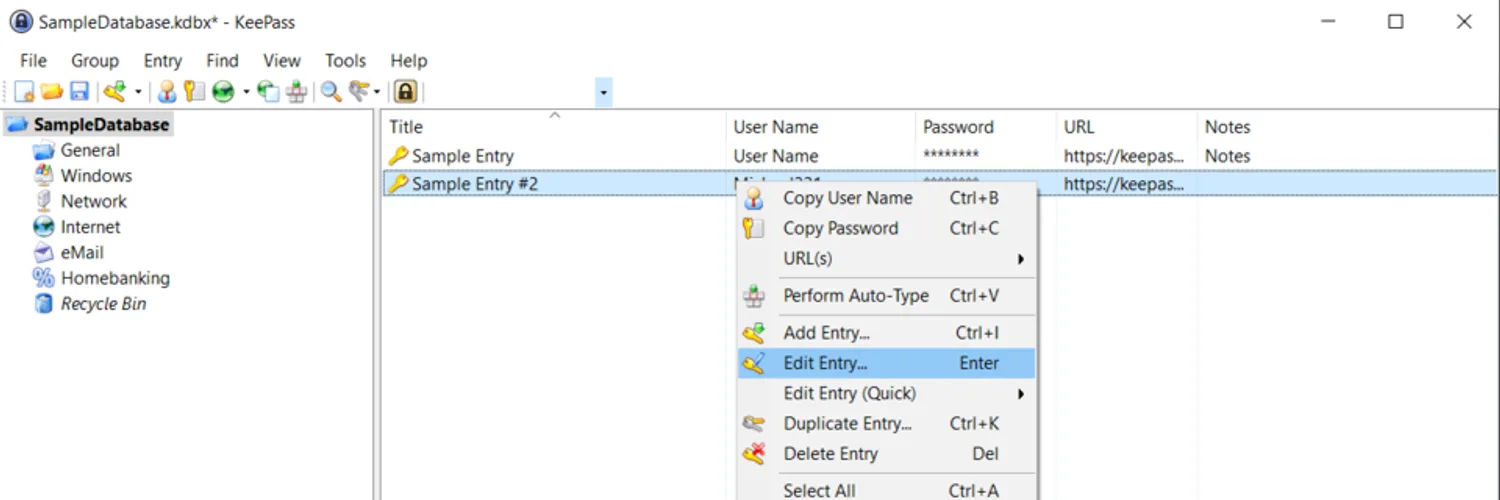Image resolution: width=1500 pixels, height=500 pixels.
Task: Select the Sample Entry row title
Action: [463, 156]
